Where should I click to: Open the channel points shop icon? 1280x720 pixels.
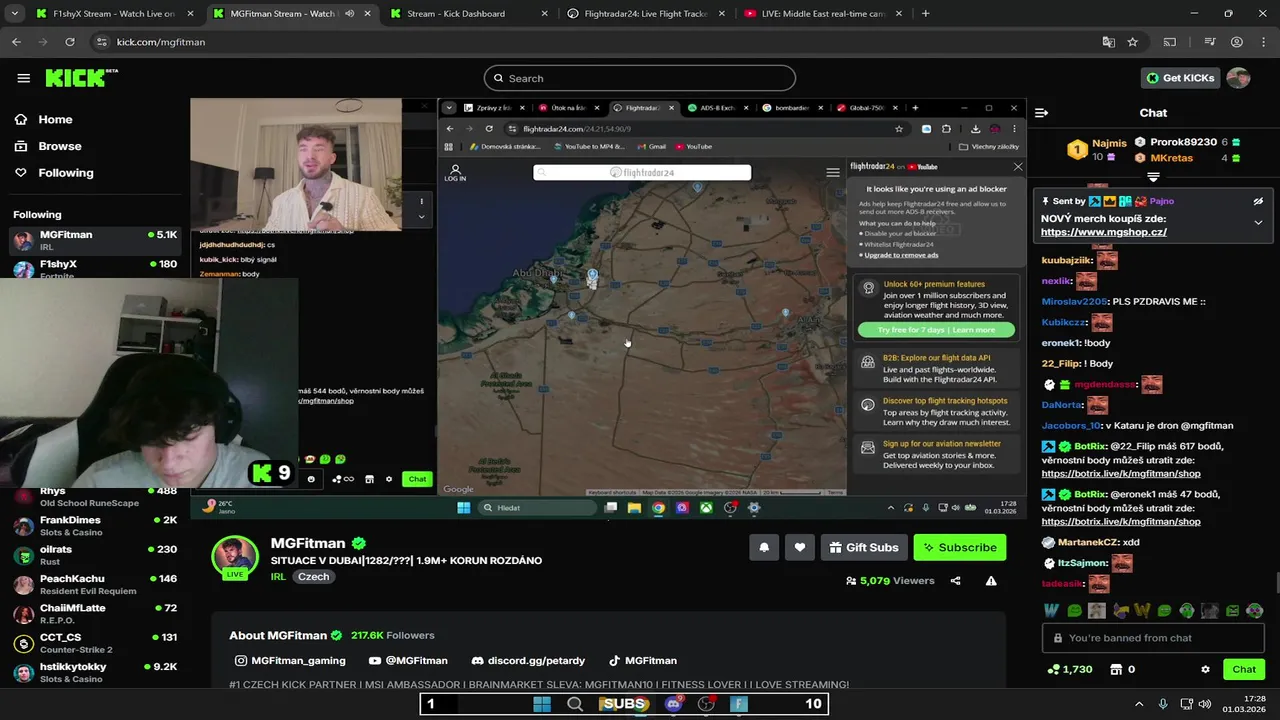(1116, 669)
